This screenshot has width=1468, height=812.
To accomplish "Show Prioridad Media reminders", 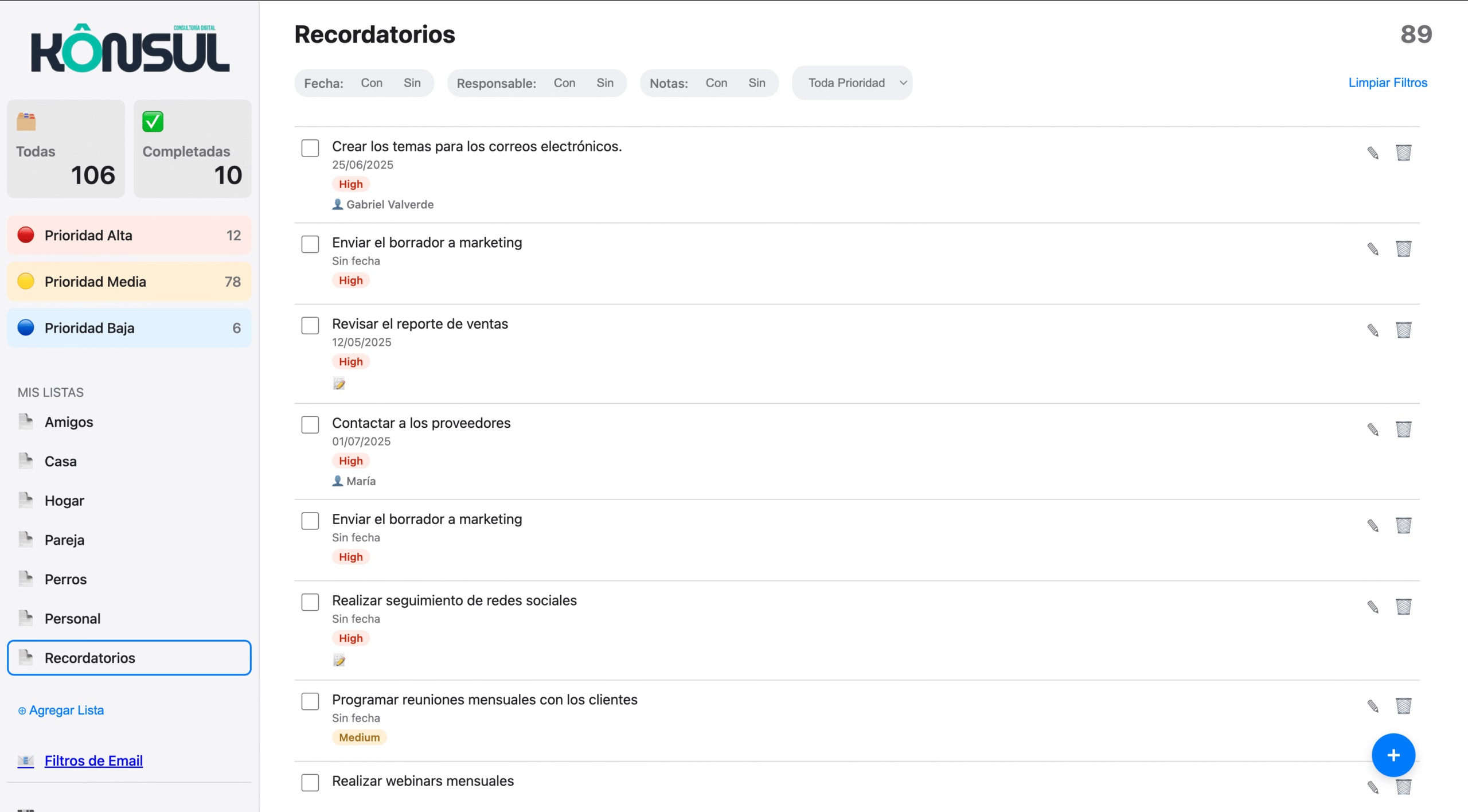I will 129,282.
